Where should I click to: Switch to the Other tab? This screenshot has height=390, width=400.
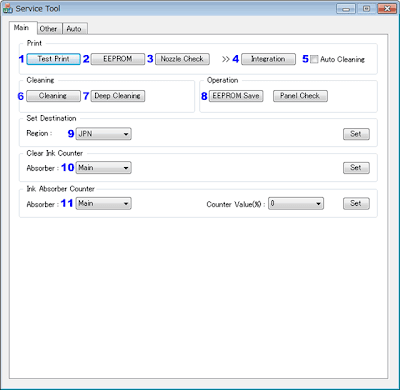point(49,29)
